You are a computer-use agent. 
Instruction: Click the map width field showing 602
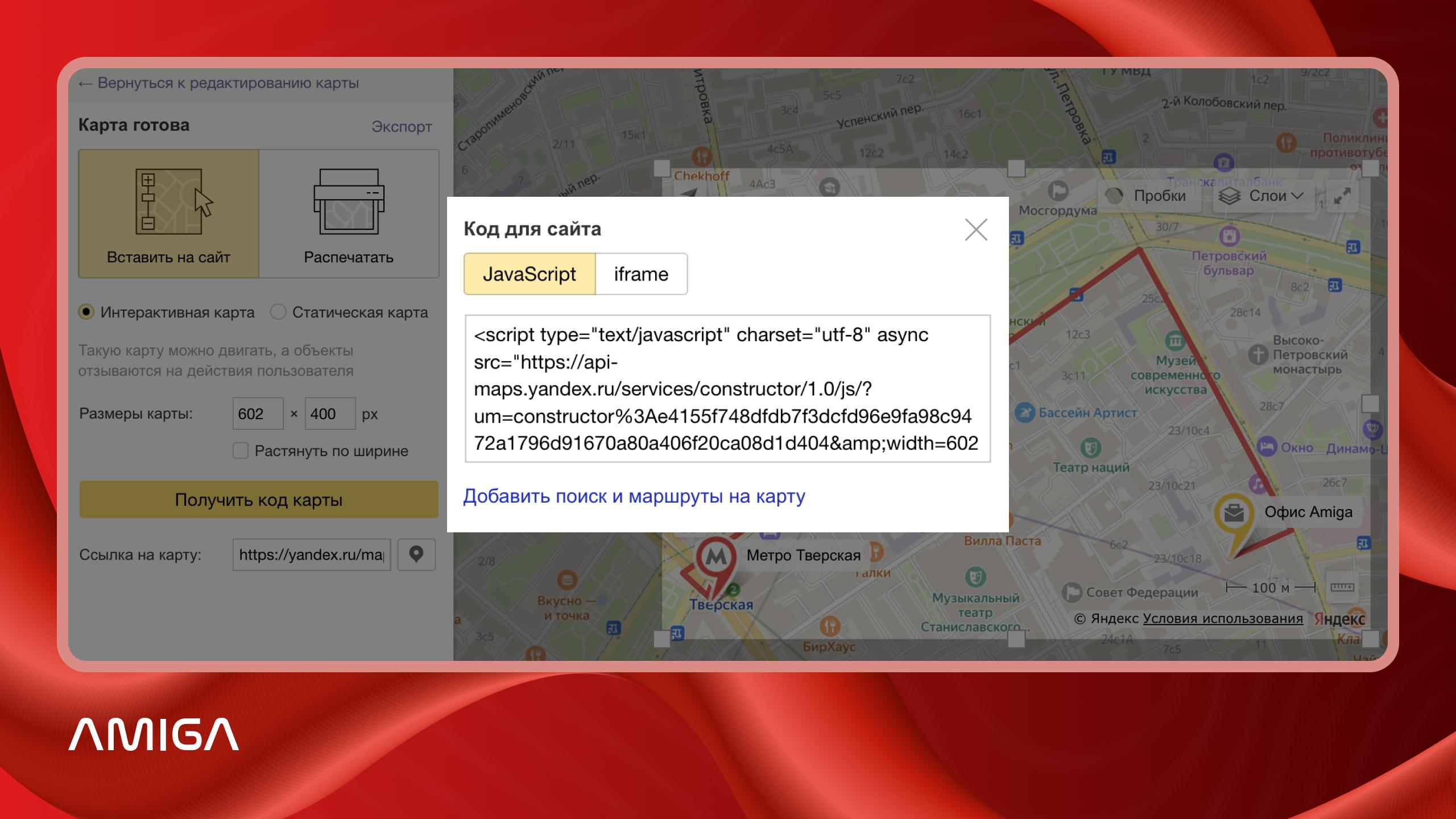(257, 414)
